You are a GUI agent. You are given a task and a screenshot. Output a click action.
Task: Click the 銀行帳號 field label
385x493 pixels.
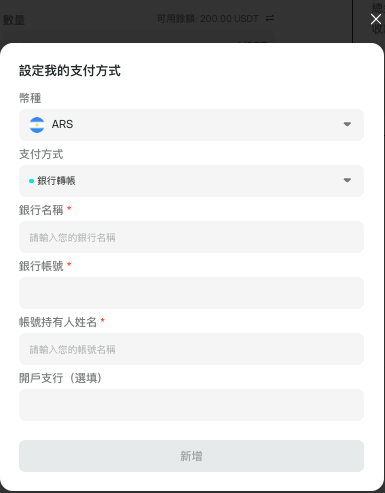tap(41, 266)
